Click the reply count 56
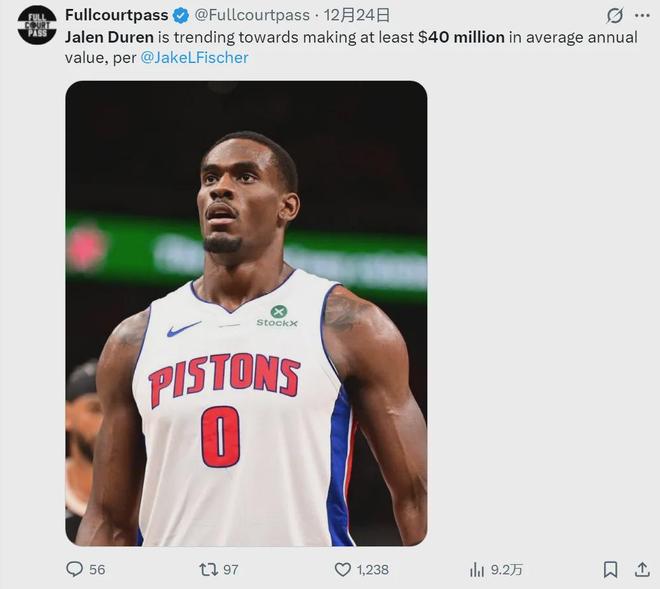Screen dimensions: 660x589 click(x=97, y=569)
